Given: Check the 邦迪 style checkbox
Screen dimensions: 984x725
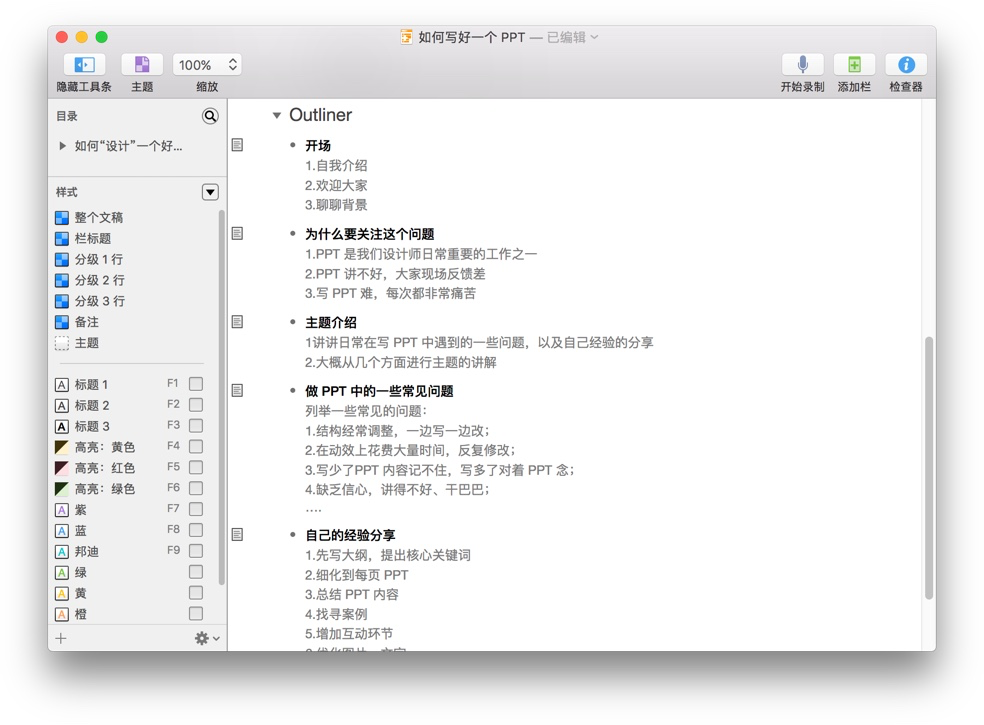Looking at the screenshot, I should pyautogui.click(x=196, y=550).
